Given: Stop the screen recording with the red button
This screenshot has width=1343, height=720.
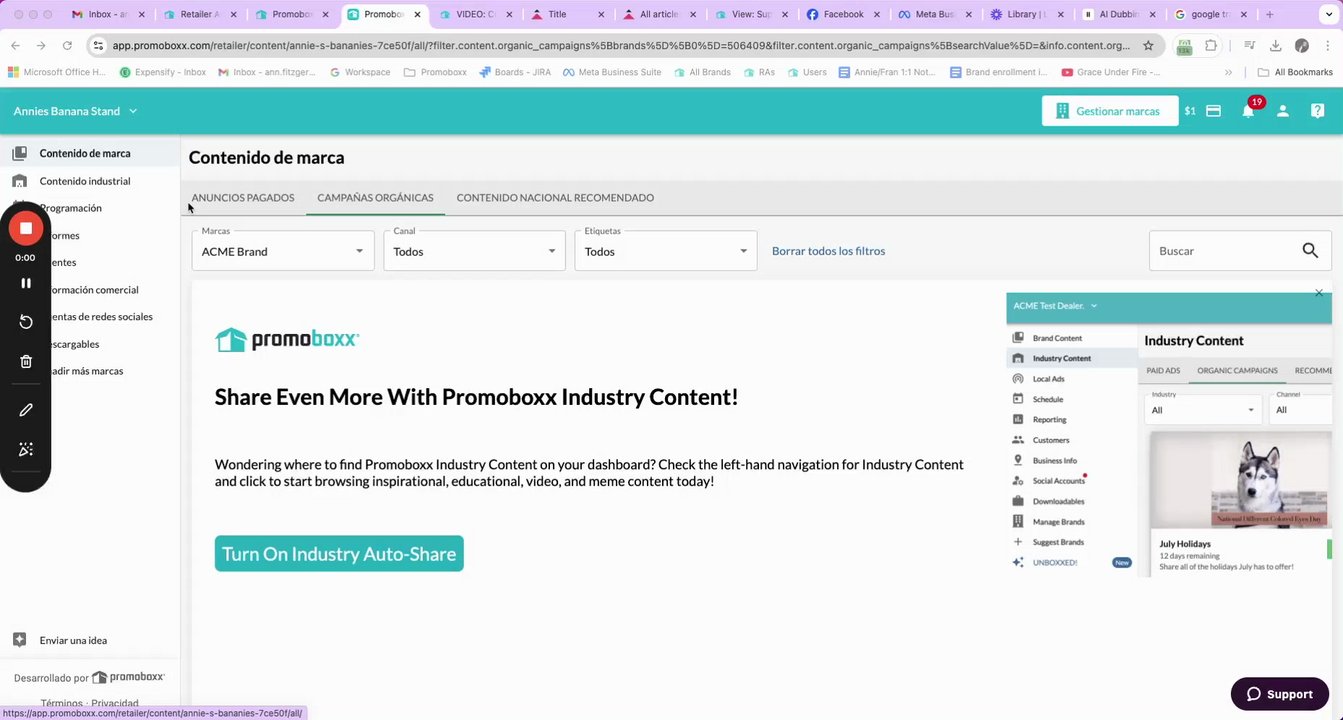Looking at the screenshot, I should click(x=26, y=229).
